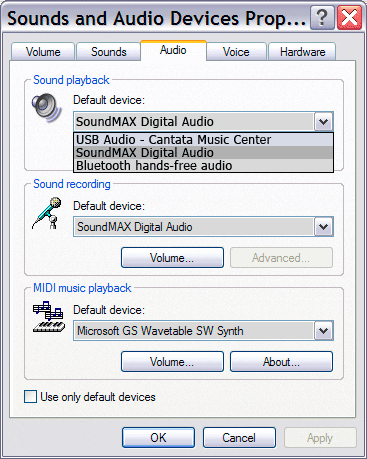Close the Sounds and Audio Devices dialog

(349, 18)
